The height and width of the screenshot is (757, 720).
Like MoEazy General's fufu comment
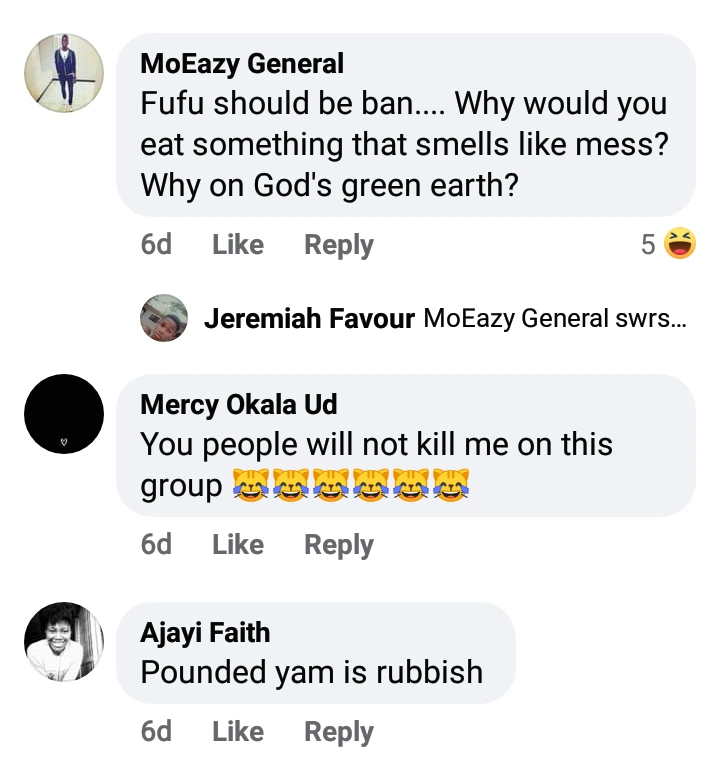pos(238,245)
